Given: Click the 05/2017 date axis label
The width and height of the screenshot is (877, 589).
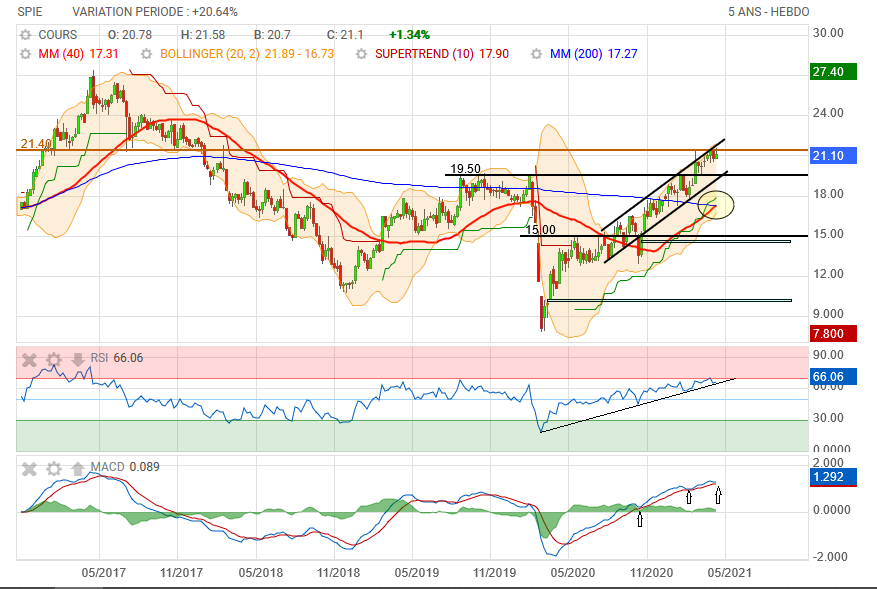Looking at the screenshot, I should tap(103, 573).
